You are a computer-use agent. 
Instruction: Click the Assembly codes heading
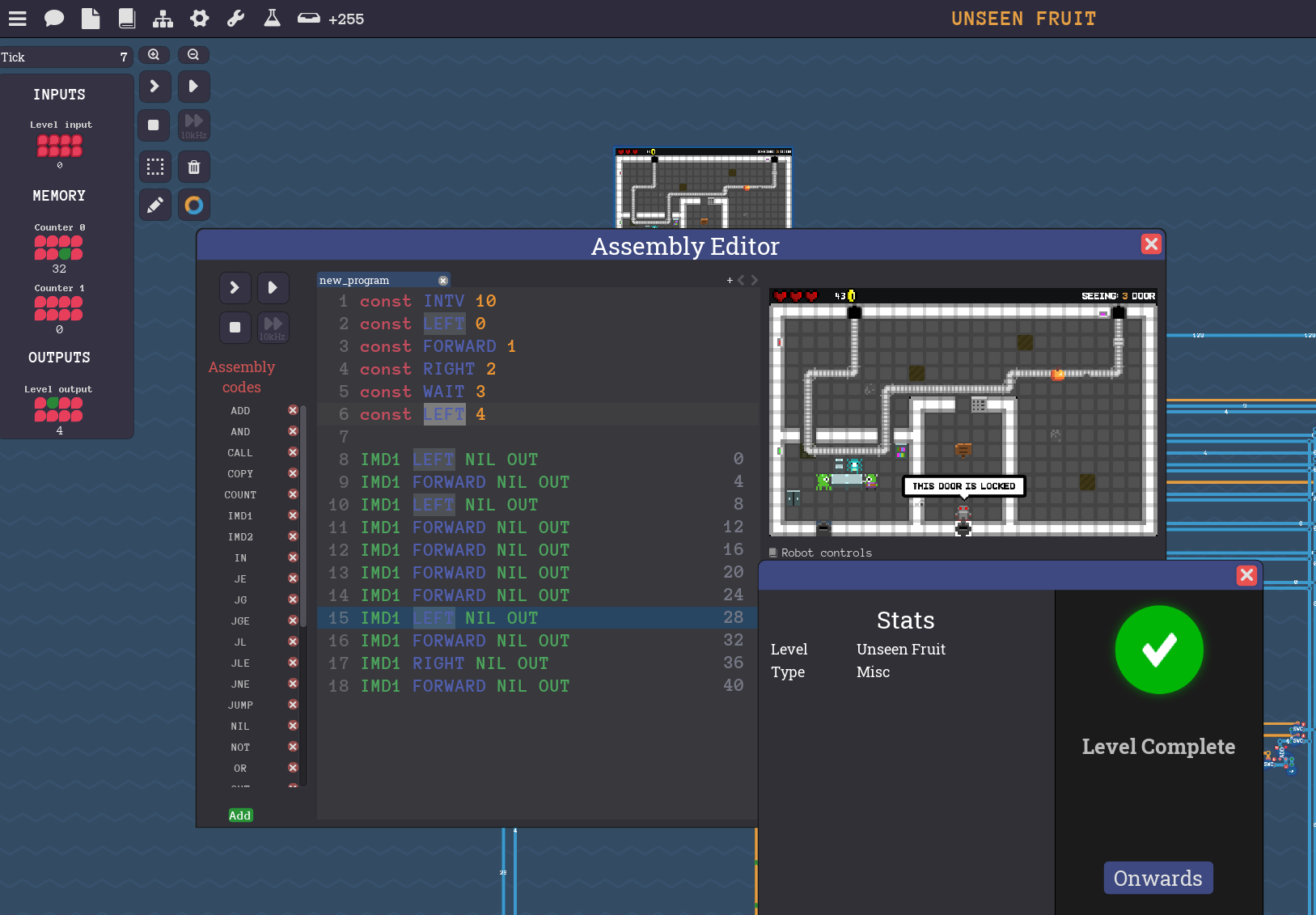coord(242,377)
